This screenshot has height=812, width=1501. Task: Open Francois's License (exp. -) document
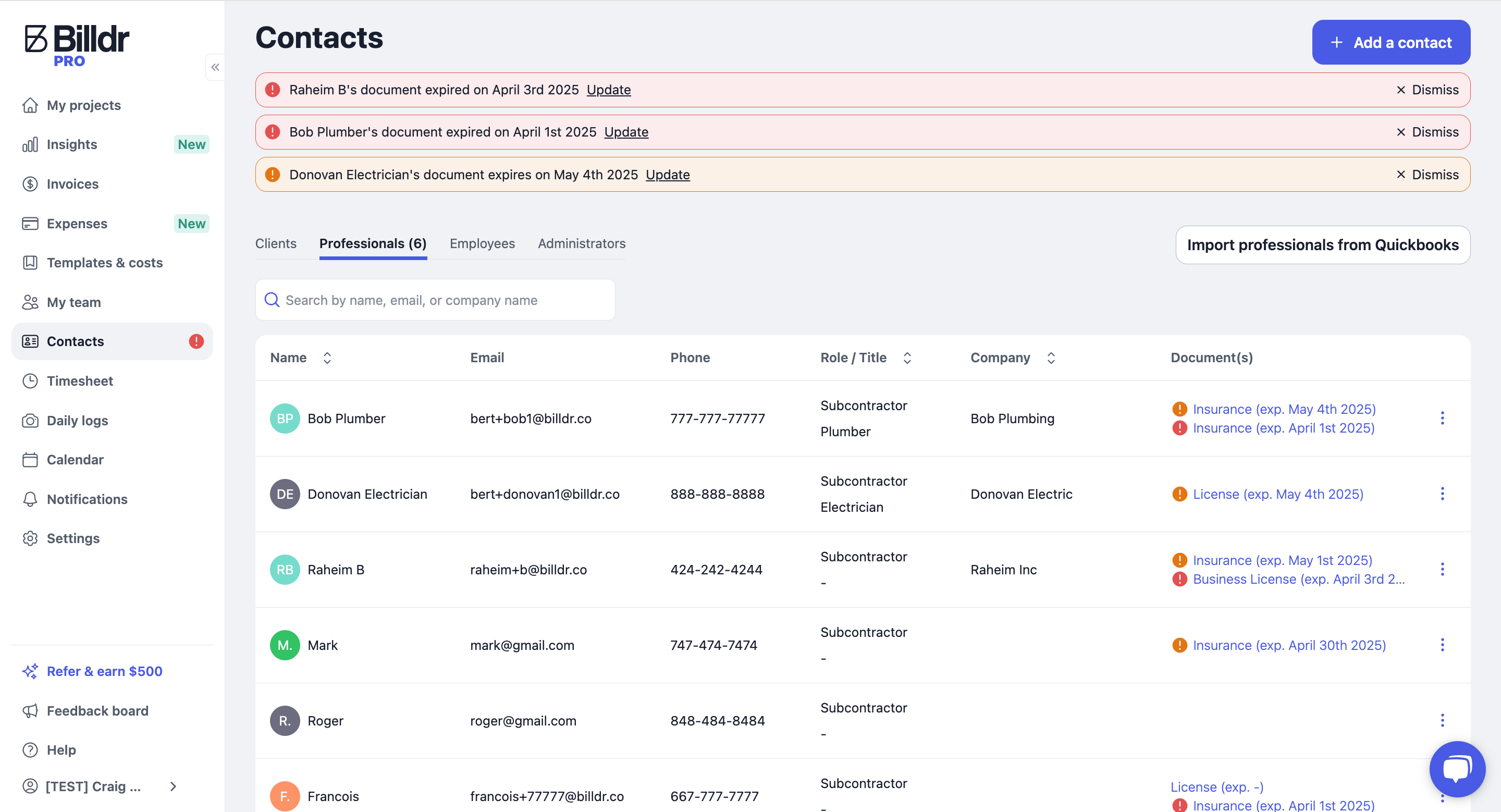(1217, 787)
